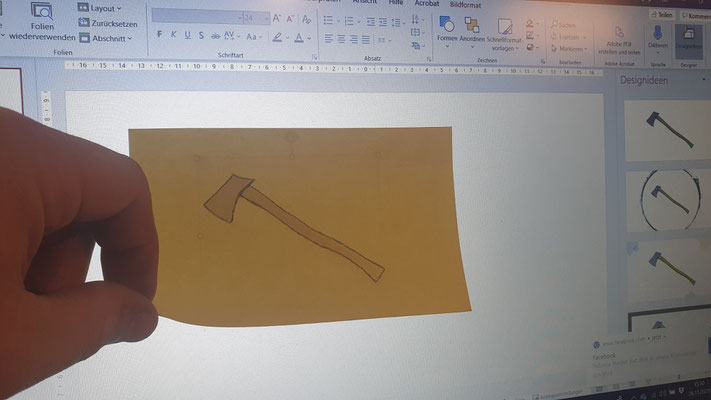
Task: Create and share Adobe PDF
Action: pos(619,41)
